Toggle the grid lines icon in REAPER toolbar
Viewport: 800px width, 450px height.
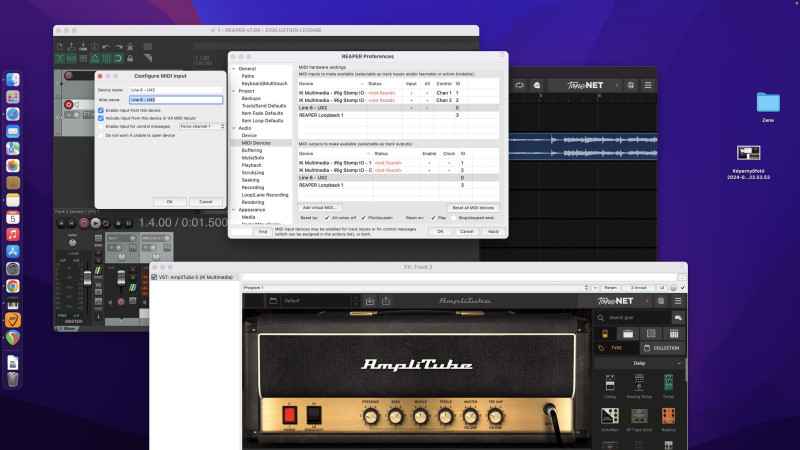[107, 59]
